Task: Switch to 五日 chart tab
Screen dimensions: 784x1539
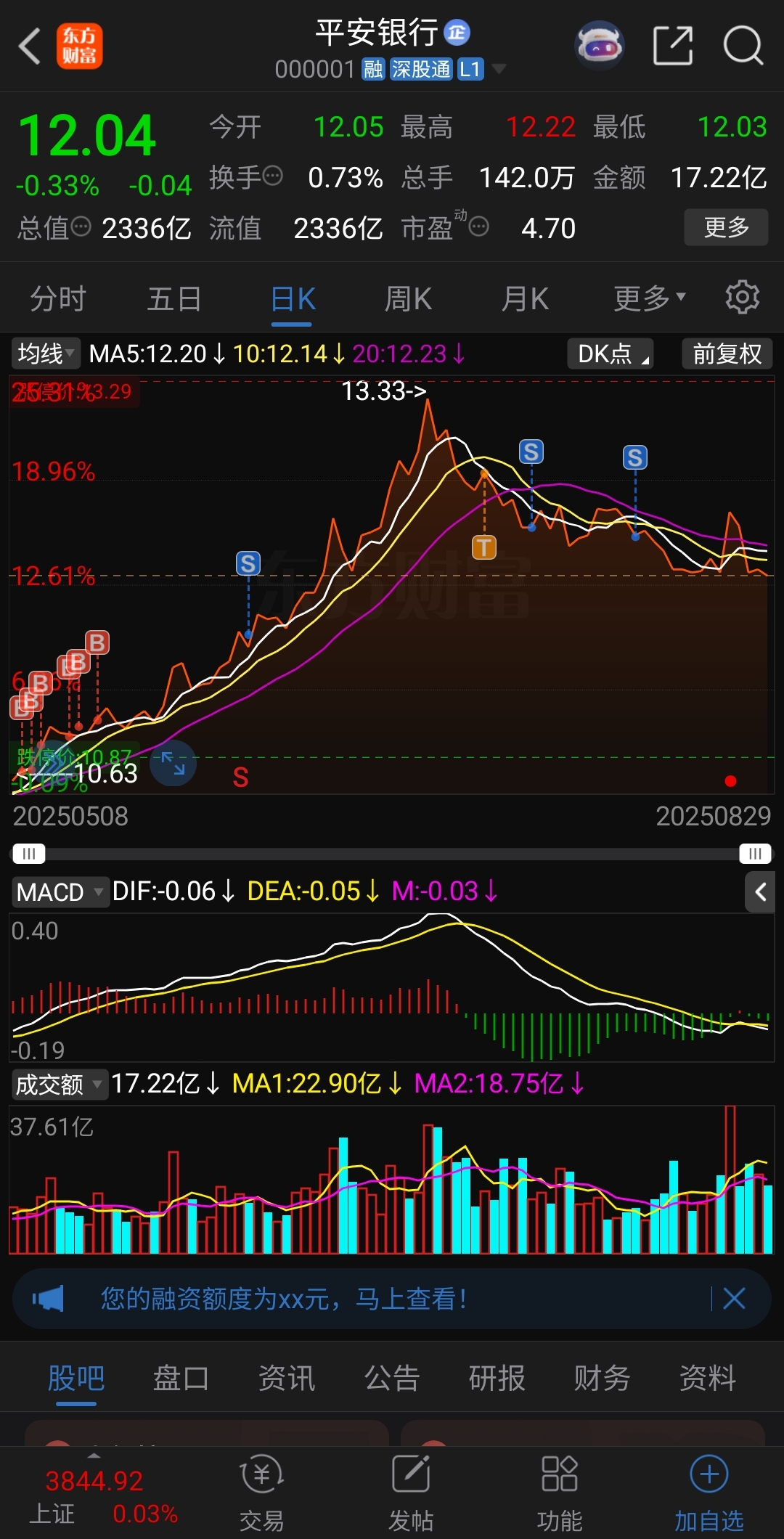Action: (x=174, y=298)
